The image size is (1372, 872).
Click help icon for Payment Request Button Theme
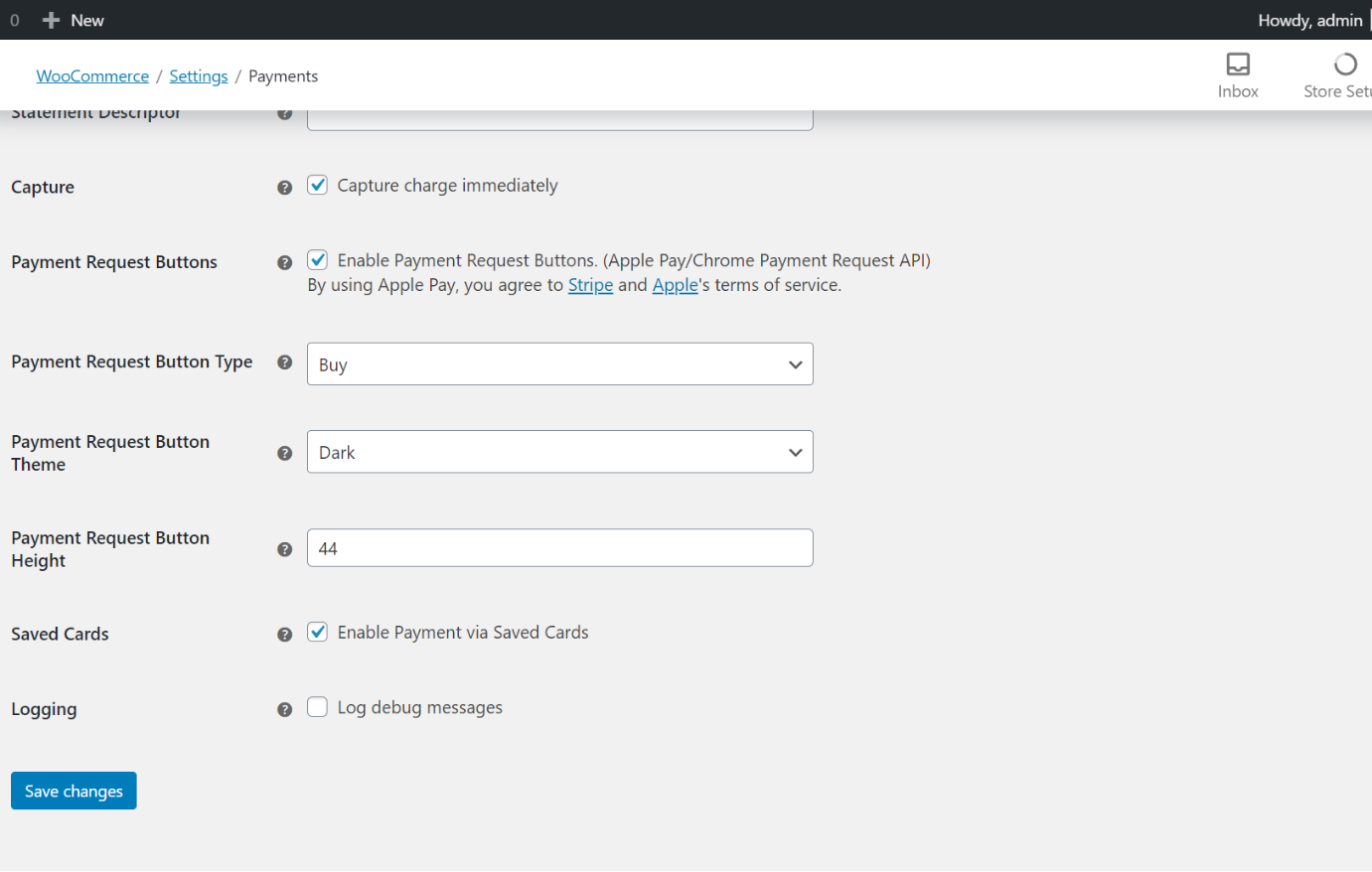click(x=285, y=454)
